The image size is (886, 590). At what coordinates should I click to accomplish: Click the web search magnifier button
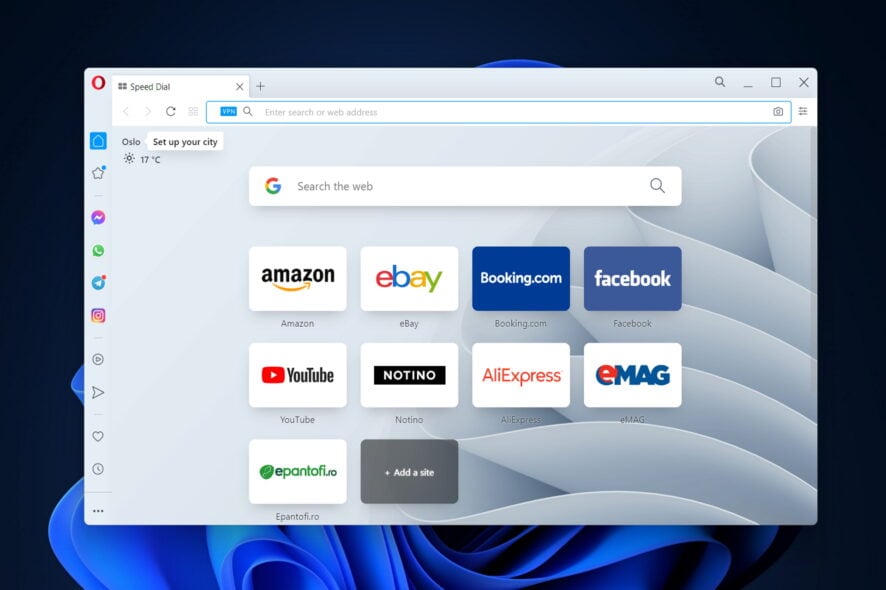657,185
